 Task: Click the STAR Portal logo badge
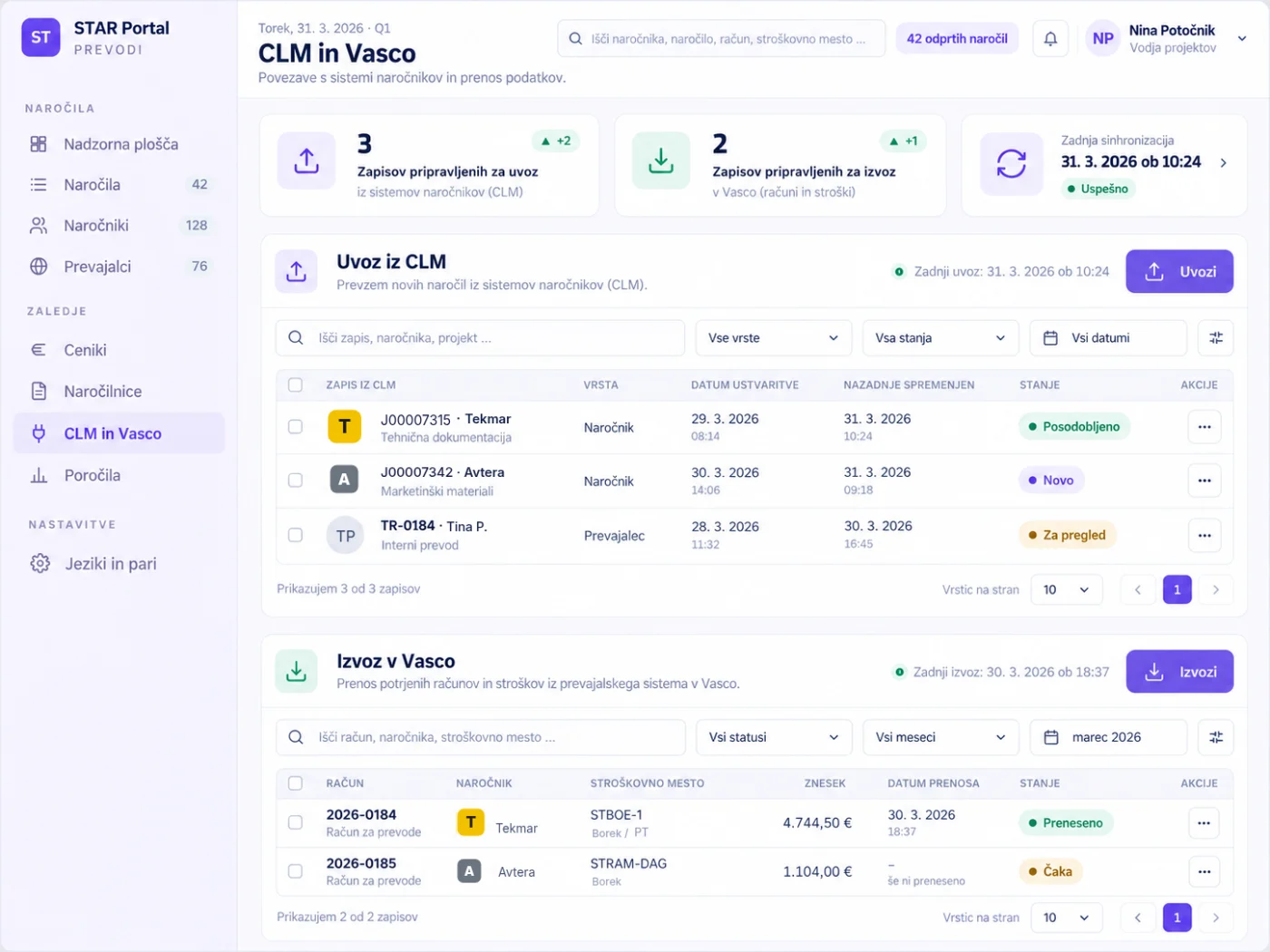41,37
